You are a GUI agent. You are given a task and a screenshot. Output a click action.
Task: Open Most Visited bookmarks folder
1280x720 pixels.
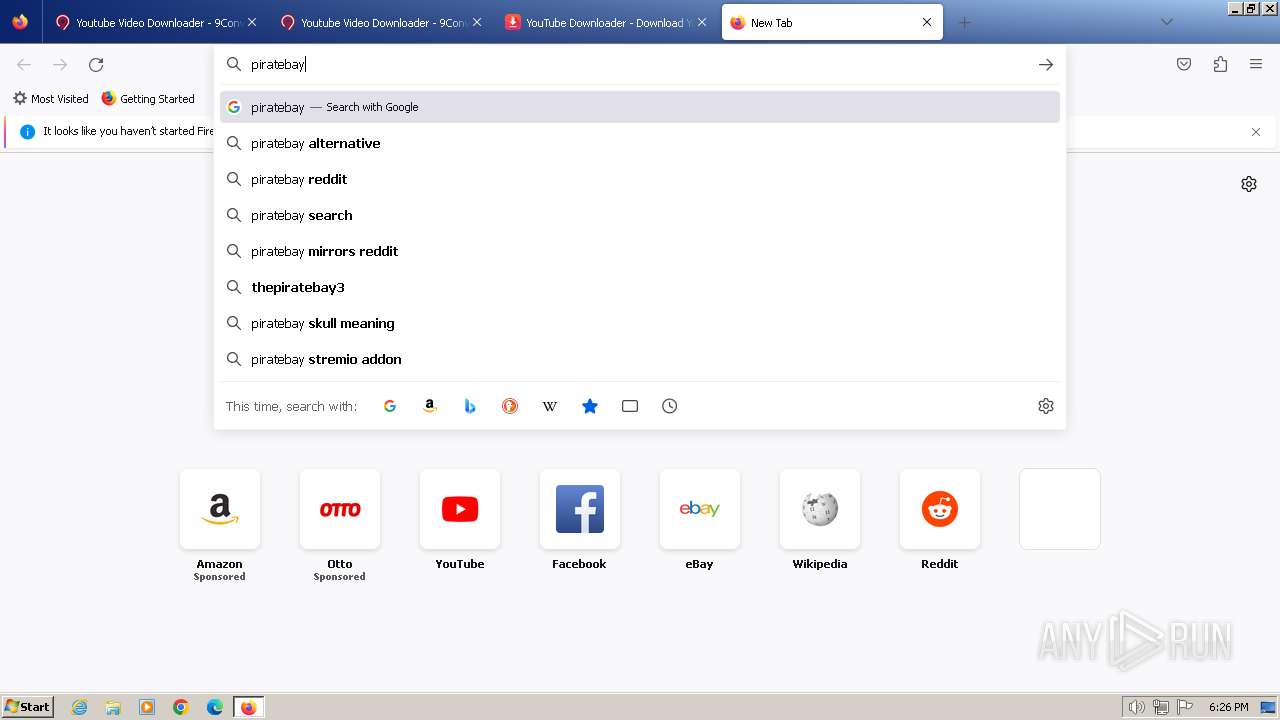[51, 99]
